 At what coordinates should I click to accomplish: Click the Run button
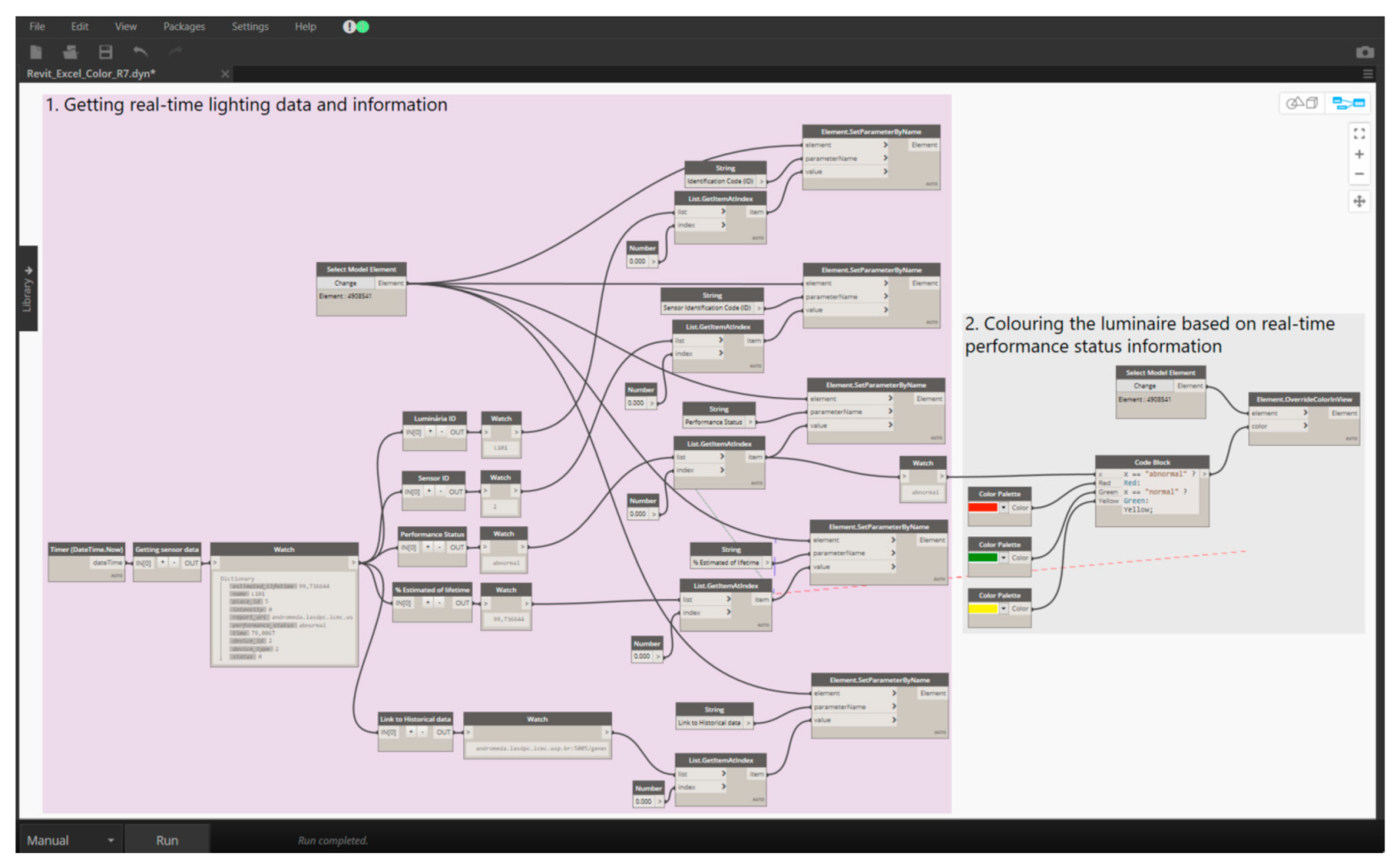point(167,840)
